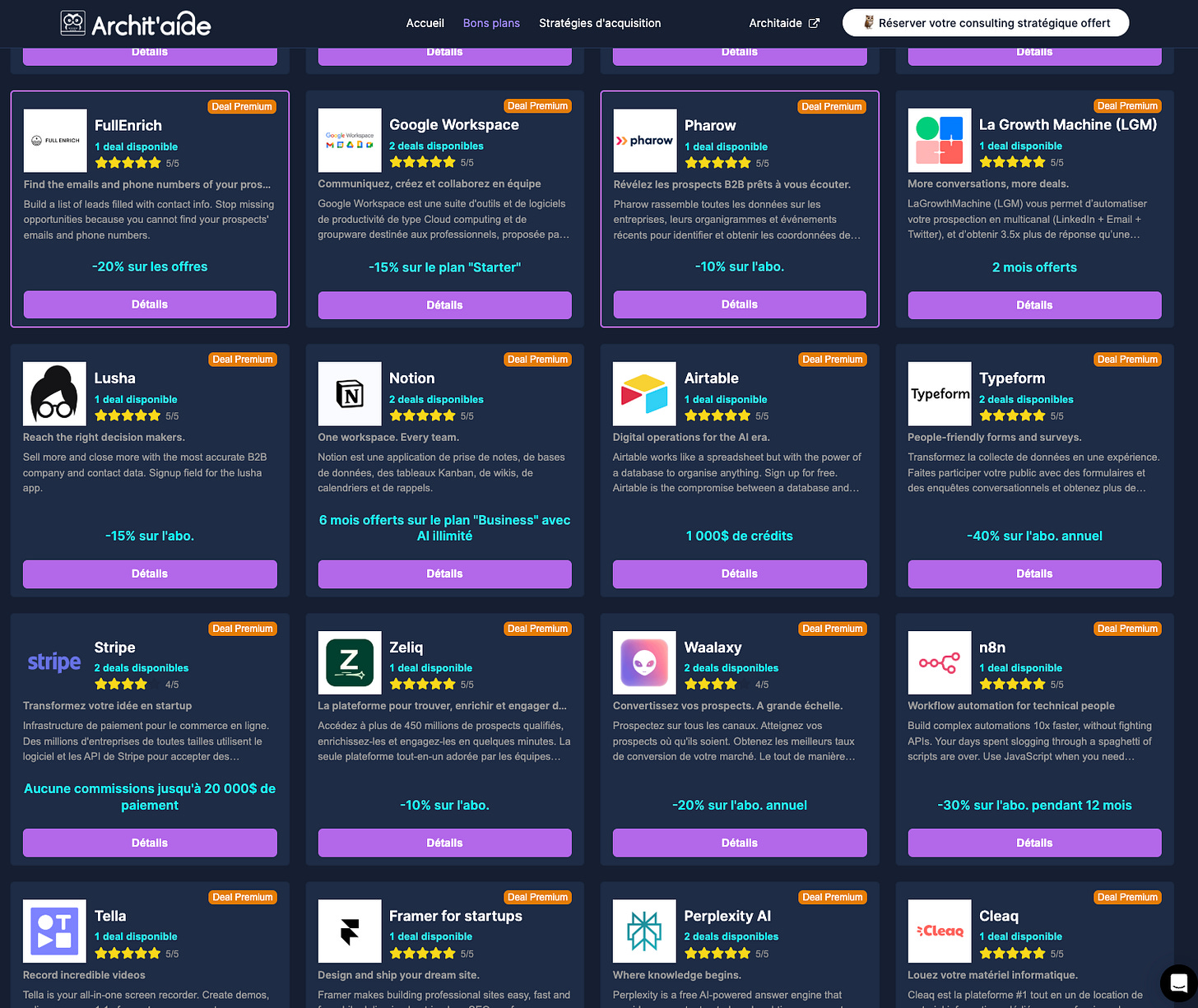The image size is (1198, 1008).
Task: Open the FullEnrich logo thumbnail
Action: pyautogui.click(x=55, y=141)
